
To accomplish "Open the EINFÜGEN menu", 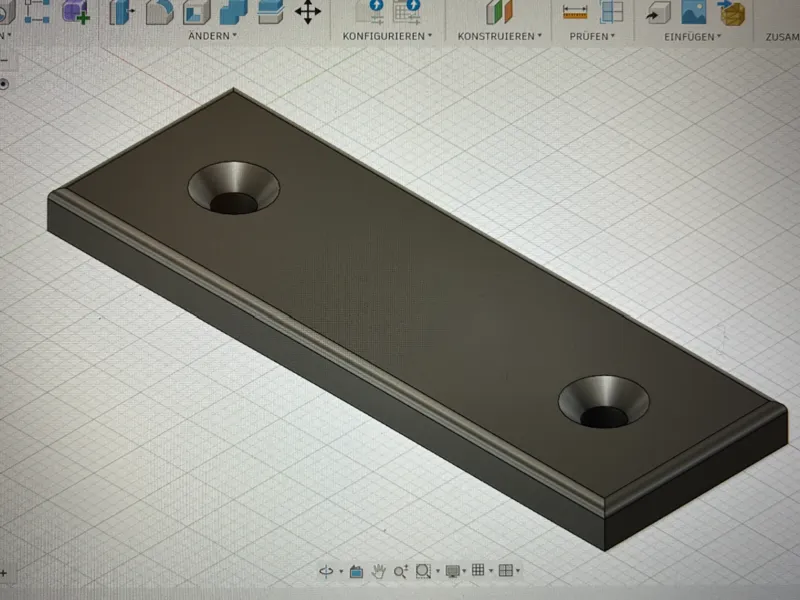I will pyautogui.click(x=692, y=37).
